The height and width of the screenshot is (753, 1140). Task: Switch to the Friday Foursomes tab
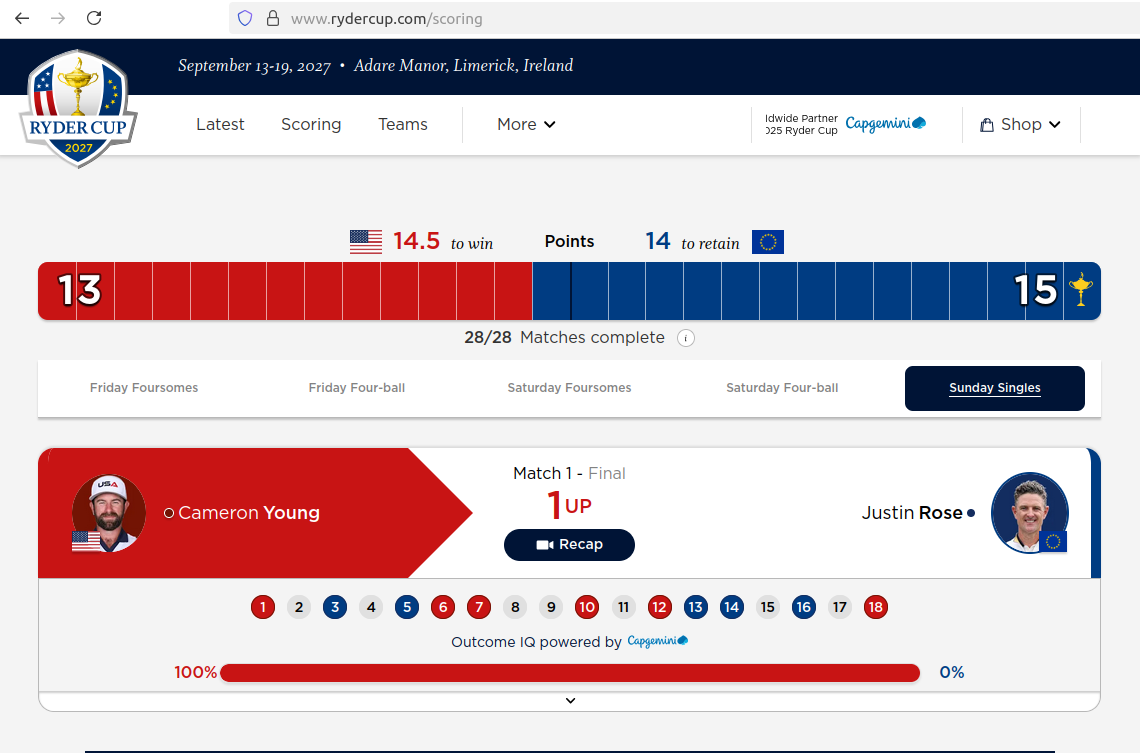pyautogui.click(x=144, y=388)
